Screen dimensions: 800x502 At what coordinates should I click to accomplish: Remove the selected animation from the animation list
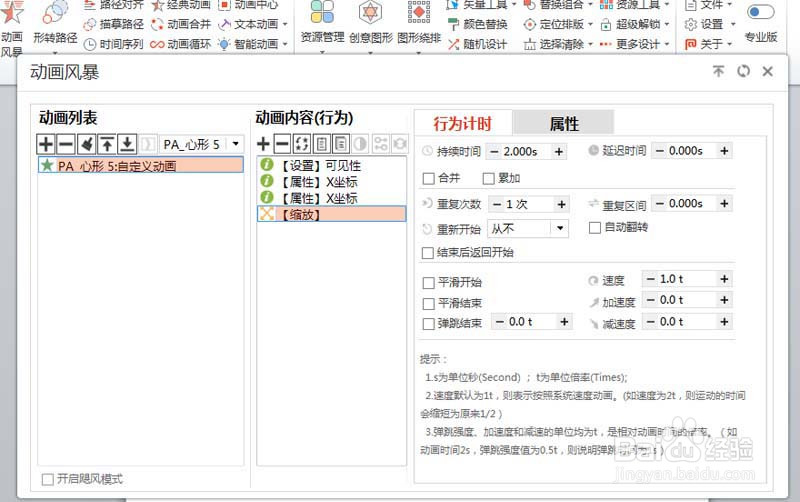[66, 144]
